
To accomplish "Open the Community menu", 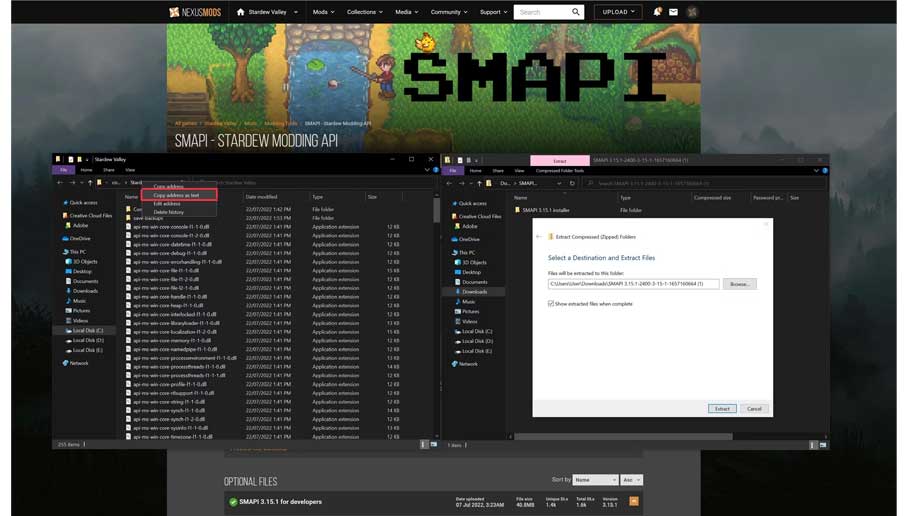I will click(x=449, y=12).
